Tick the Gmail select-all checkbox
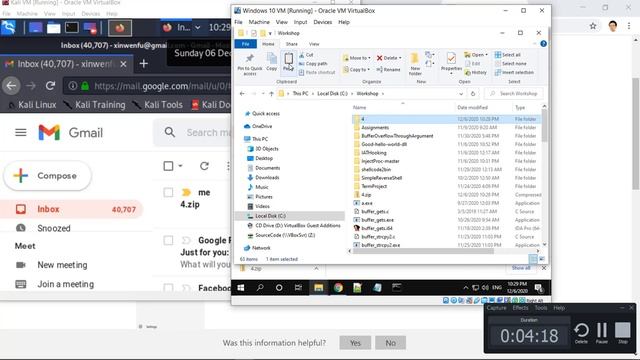 pyautogui.click(x=168, y=166)
